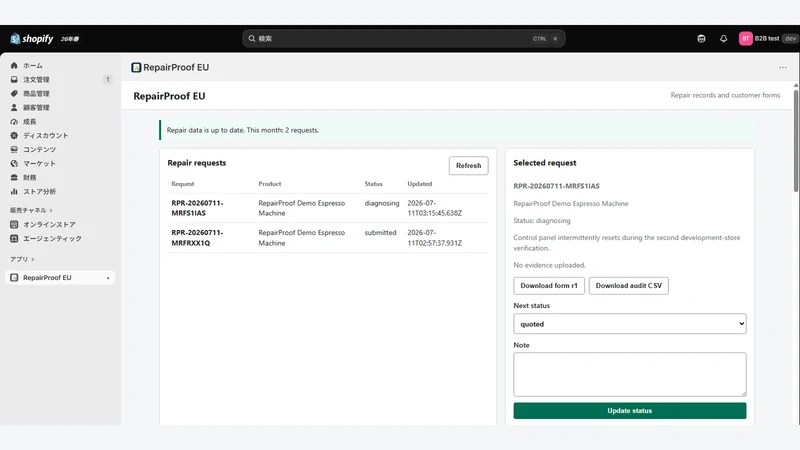Click the Refresh button
This screenshot has height=450, width=800.
[468, 165]
